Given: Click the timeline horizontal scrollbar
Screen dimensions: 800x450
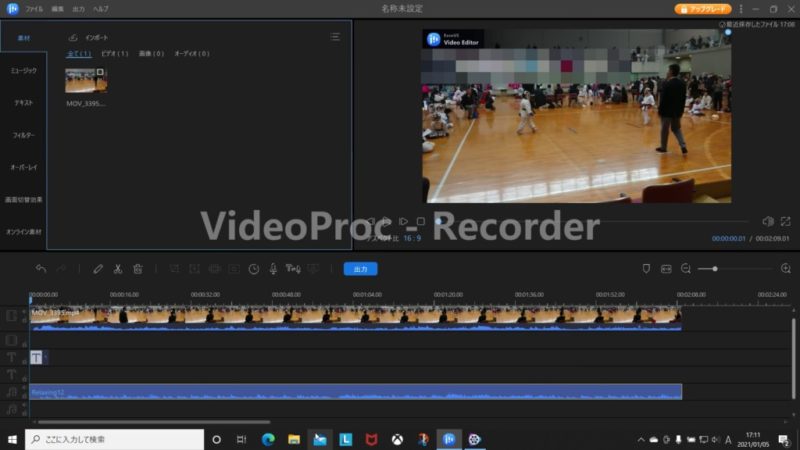Looking at the screenshot, I should [154, 422].
